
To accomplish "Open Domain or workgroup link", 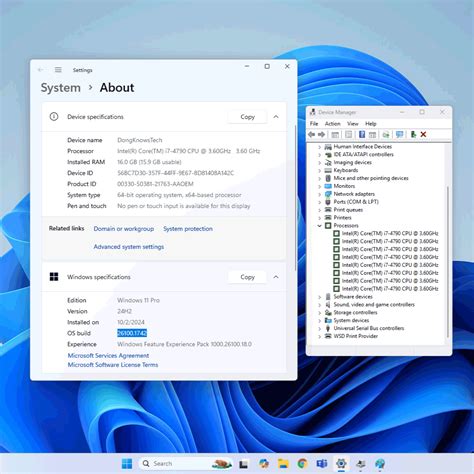I will pyautogui.click(x=124, y=229).
